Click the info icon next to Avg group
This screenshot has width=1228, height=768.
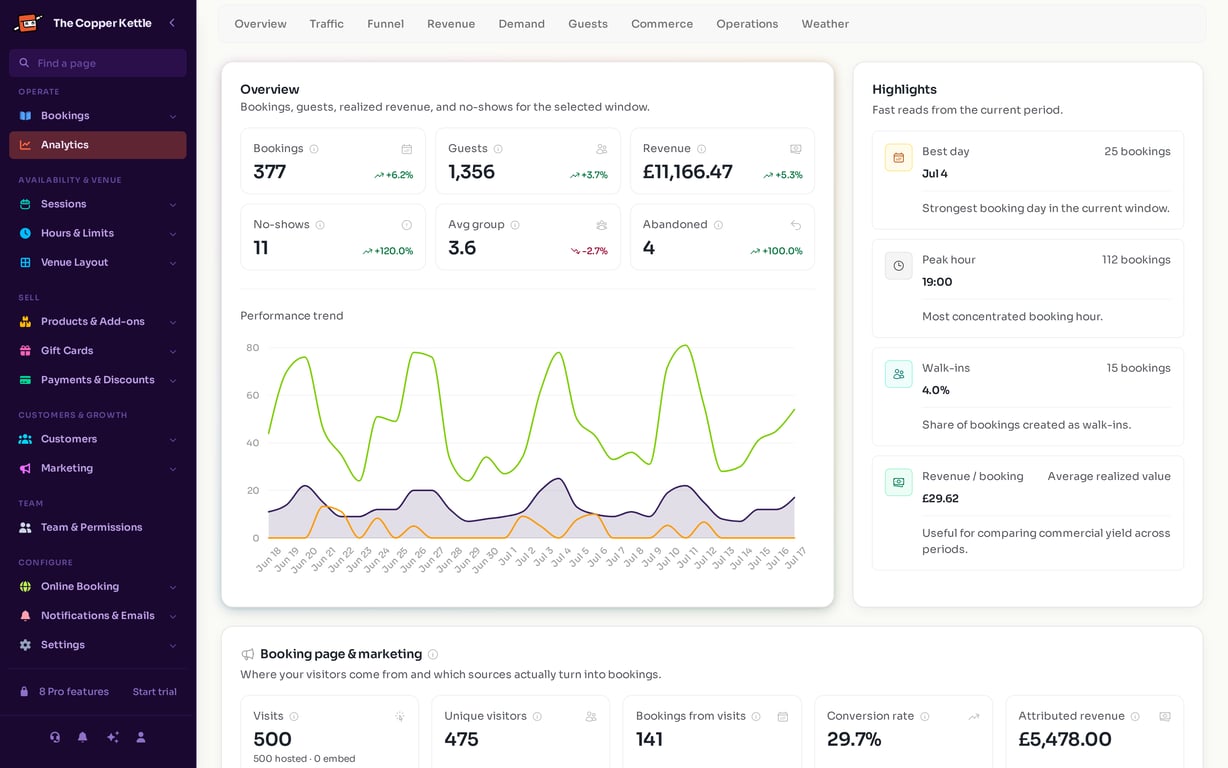(x=515, y=225)
